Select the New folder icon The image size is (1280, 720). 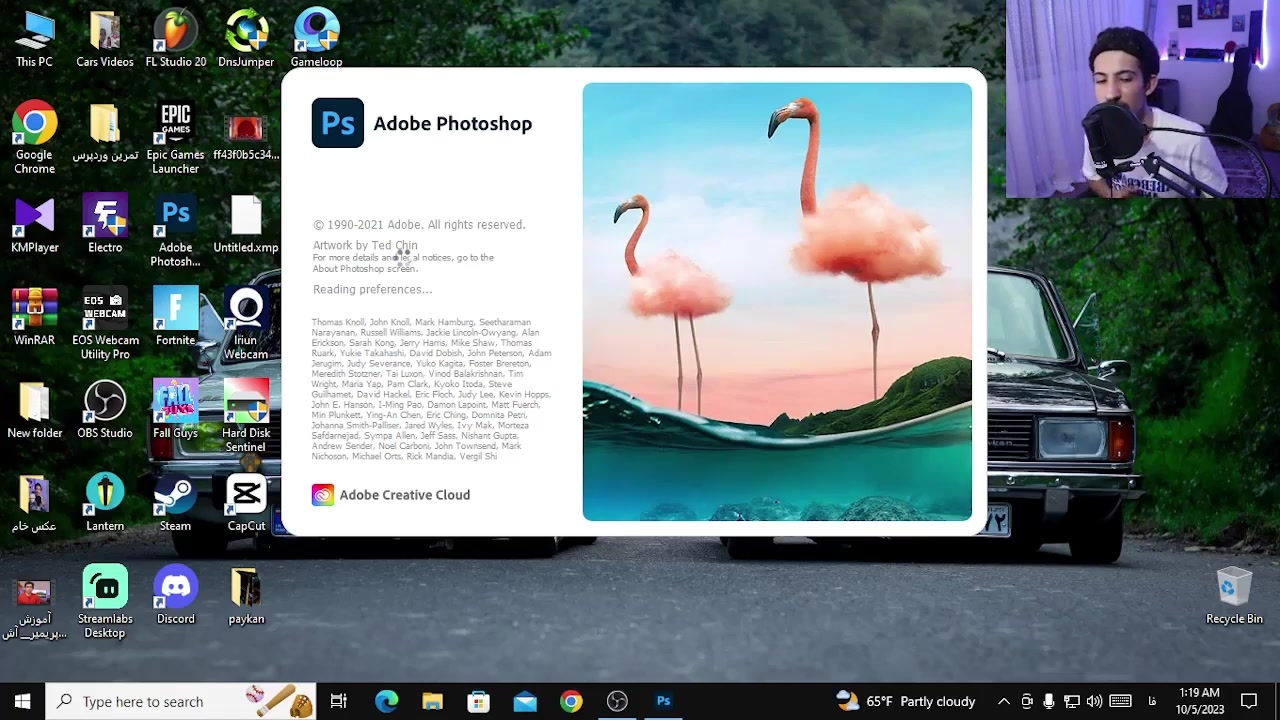pyautogui.click(x=34, y=411)
